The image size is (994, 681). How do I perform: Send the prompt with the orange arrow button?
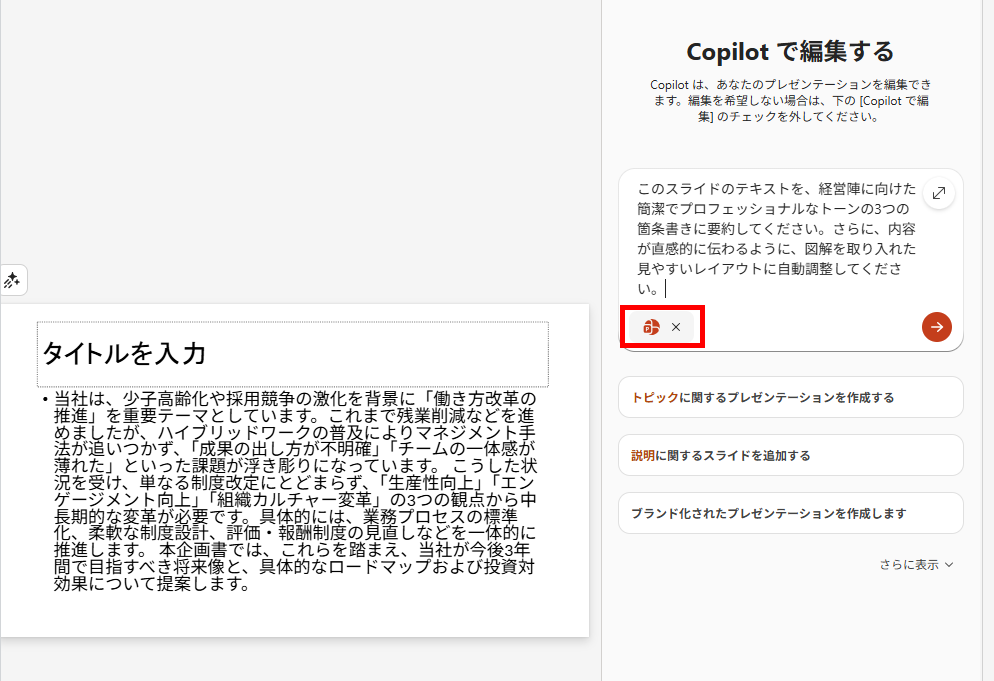936,327
